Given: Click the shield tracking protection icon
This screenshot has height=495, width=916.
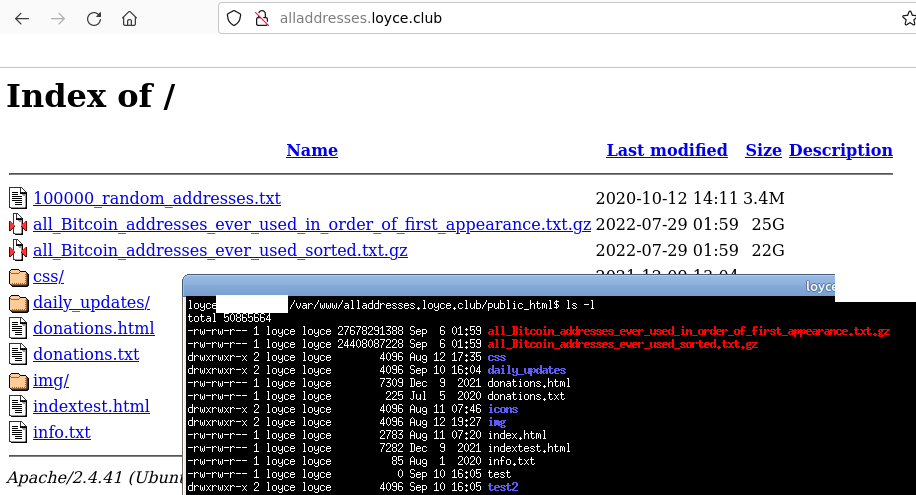Looking at the screenshot, I should (234, 18).
